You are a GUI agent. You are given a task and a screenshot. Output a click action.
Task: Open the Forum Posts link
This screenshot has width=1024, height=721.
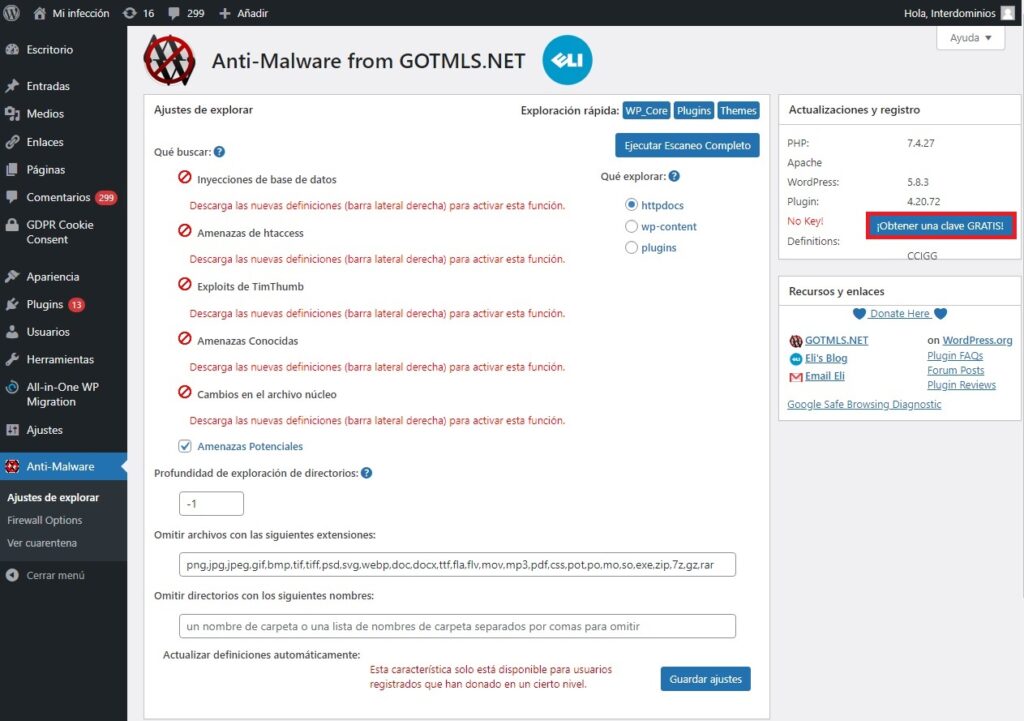[955, 370]
